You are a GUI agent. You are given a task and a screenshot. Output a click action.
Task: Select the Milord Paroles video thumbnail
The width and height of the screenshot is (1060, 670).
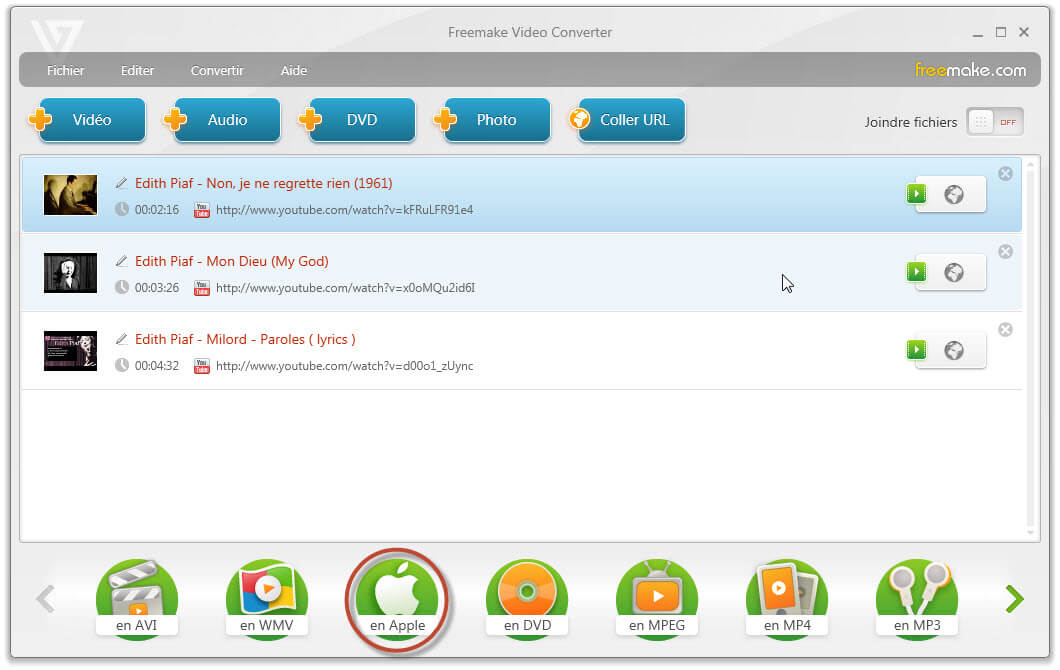point(70,351)
